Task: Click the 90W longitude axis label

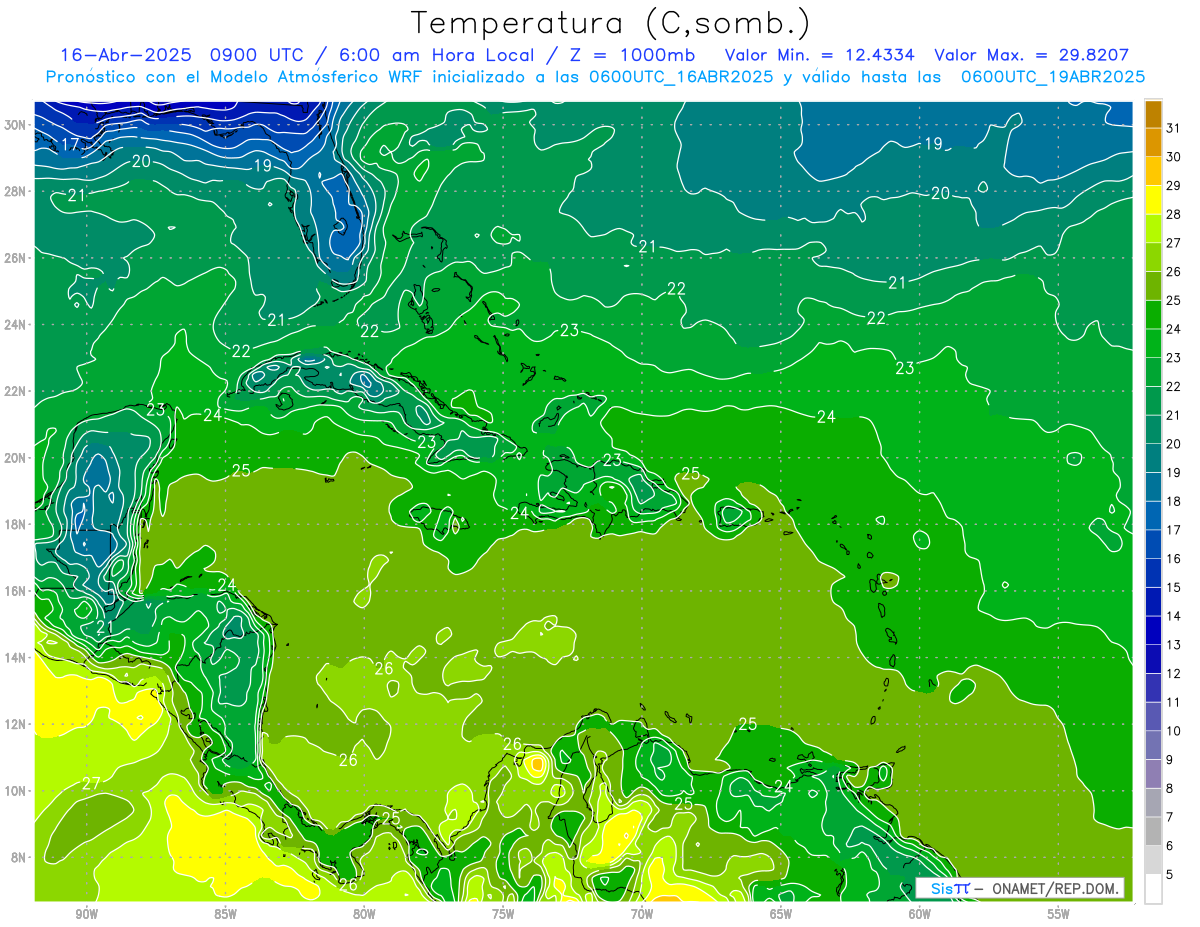Action: (86, 914)
